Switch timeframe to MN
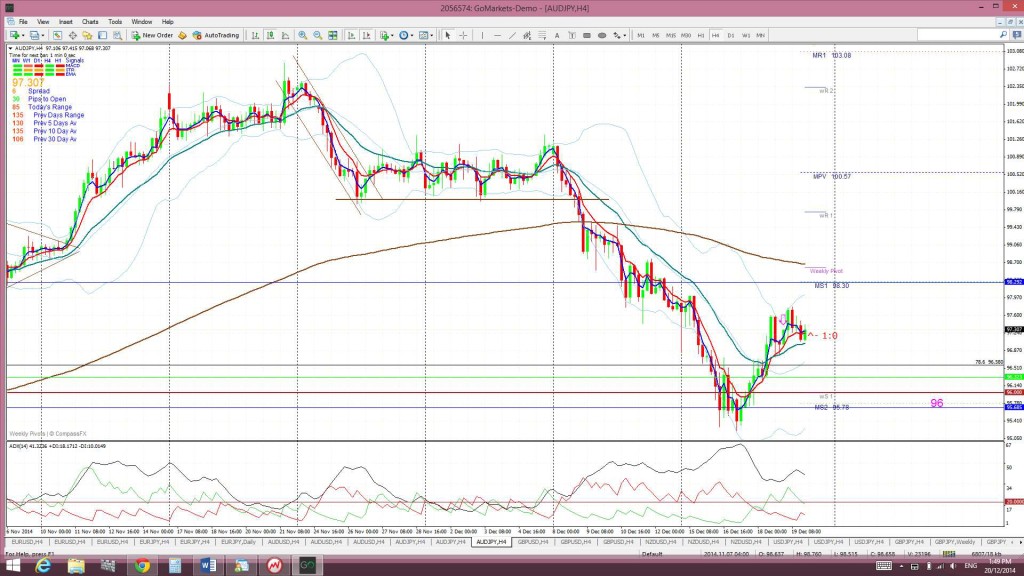The height and width of the screenshot is (576, 1024). pyautogui.click(x=761, y=35)
